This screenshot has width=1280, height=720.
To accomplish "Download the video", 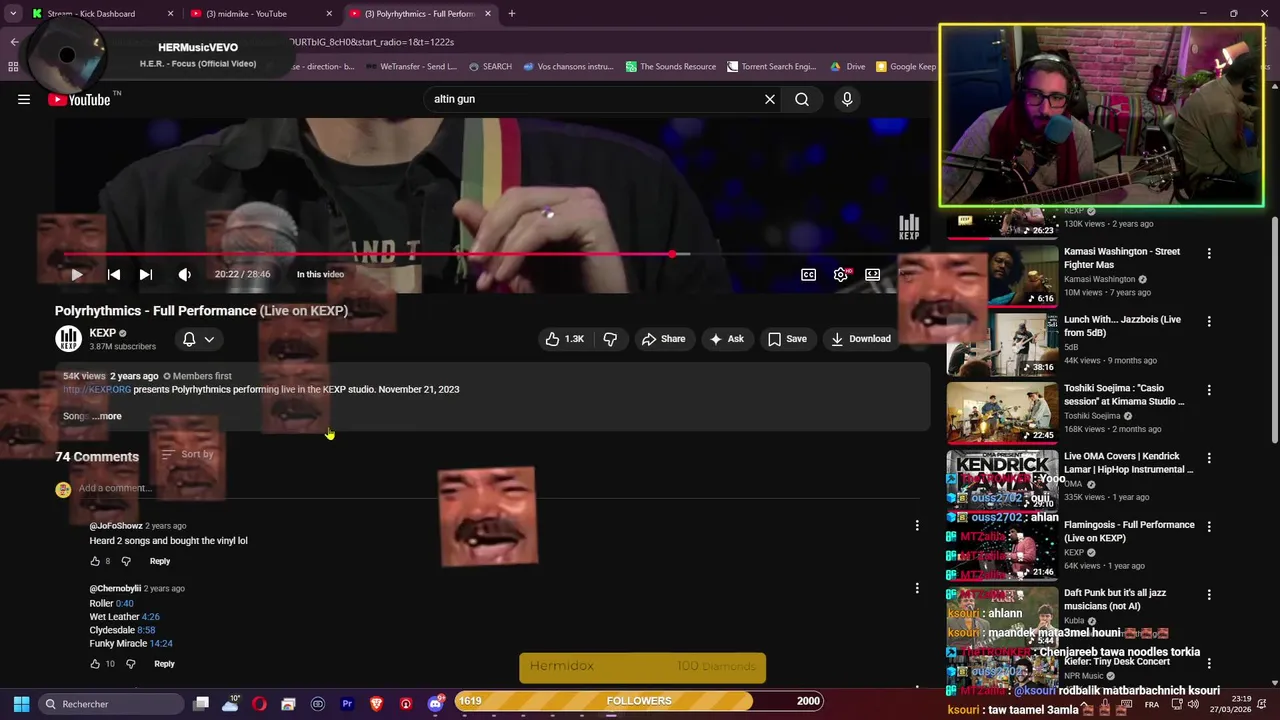I will (861, 339).
